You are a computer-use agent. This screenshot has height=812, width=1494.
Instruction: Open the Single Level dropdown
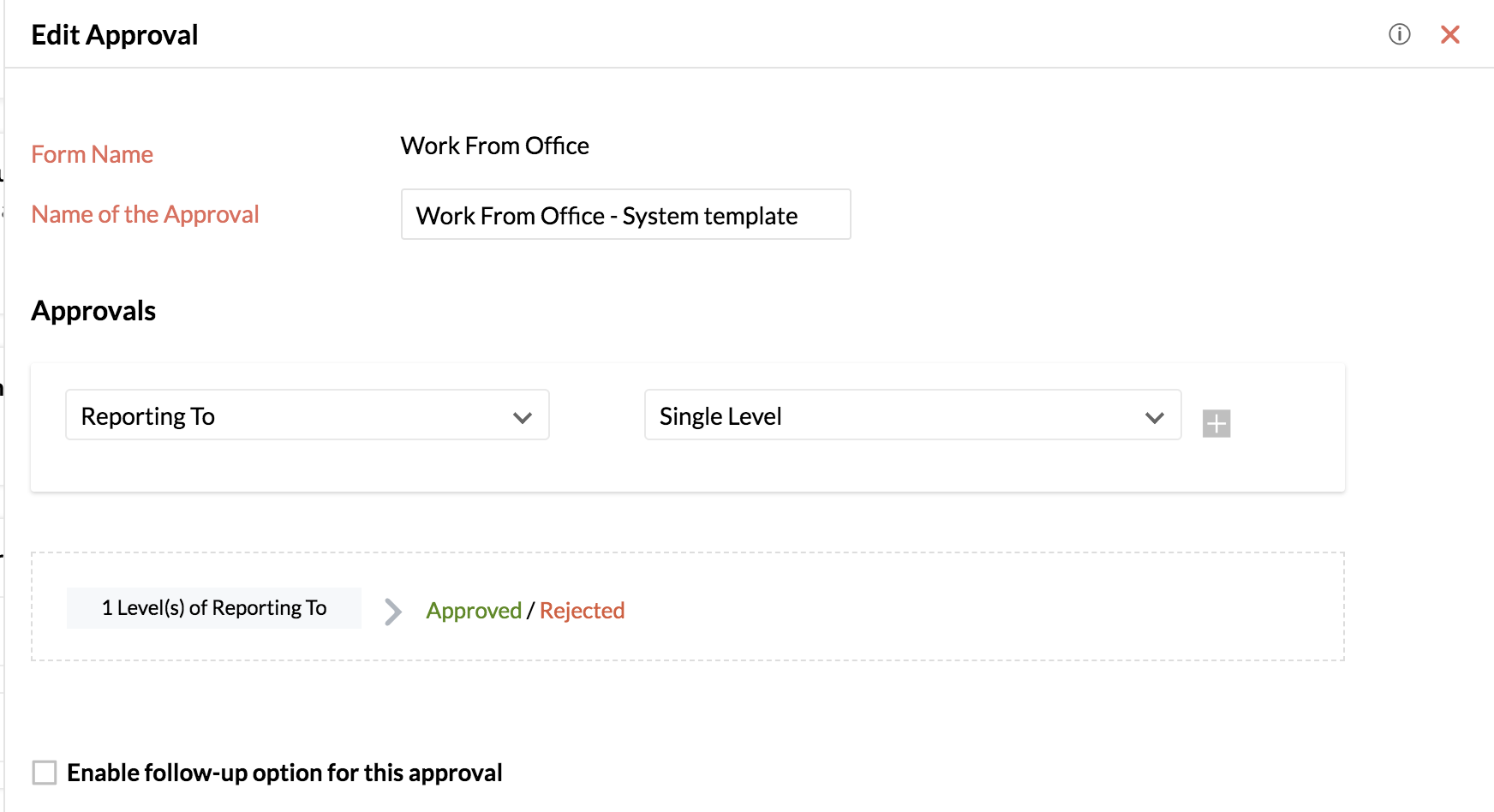(912, 415)
